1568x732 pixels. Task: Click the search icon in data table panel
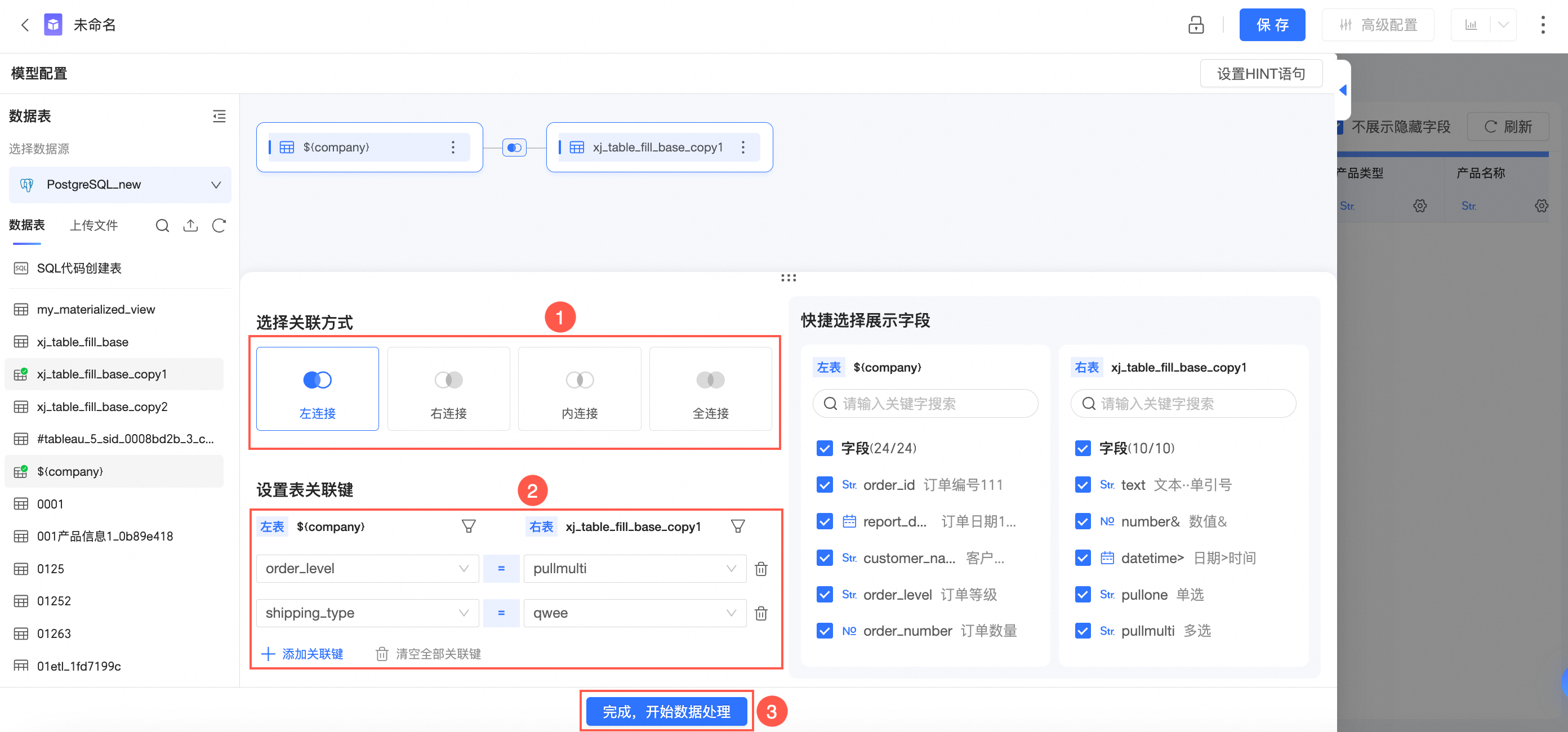coord(162,226)
